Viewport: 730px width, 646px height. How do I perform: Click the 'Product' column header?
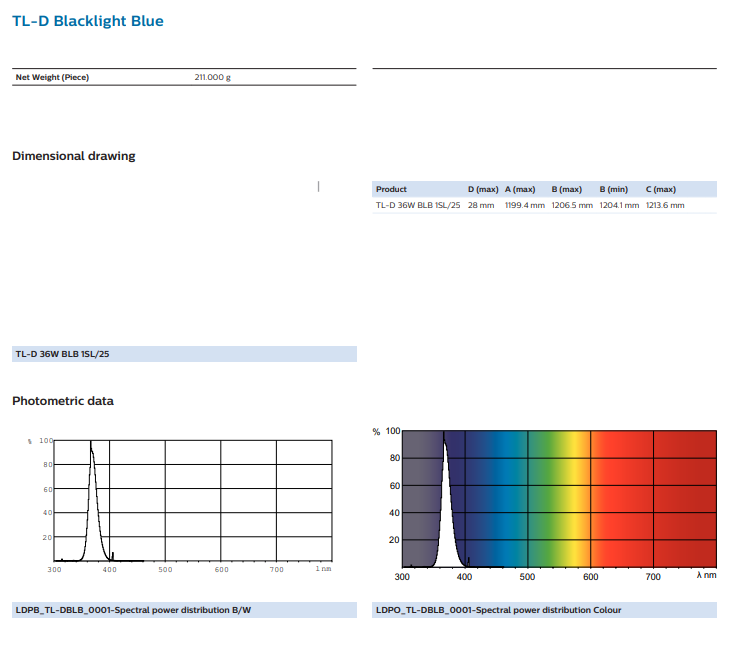391,189
